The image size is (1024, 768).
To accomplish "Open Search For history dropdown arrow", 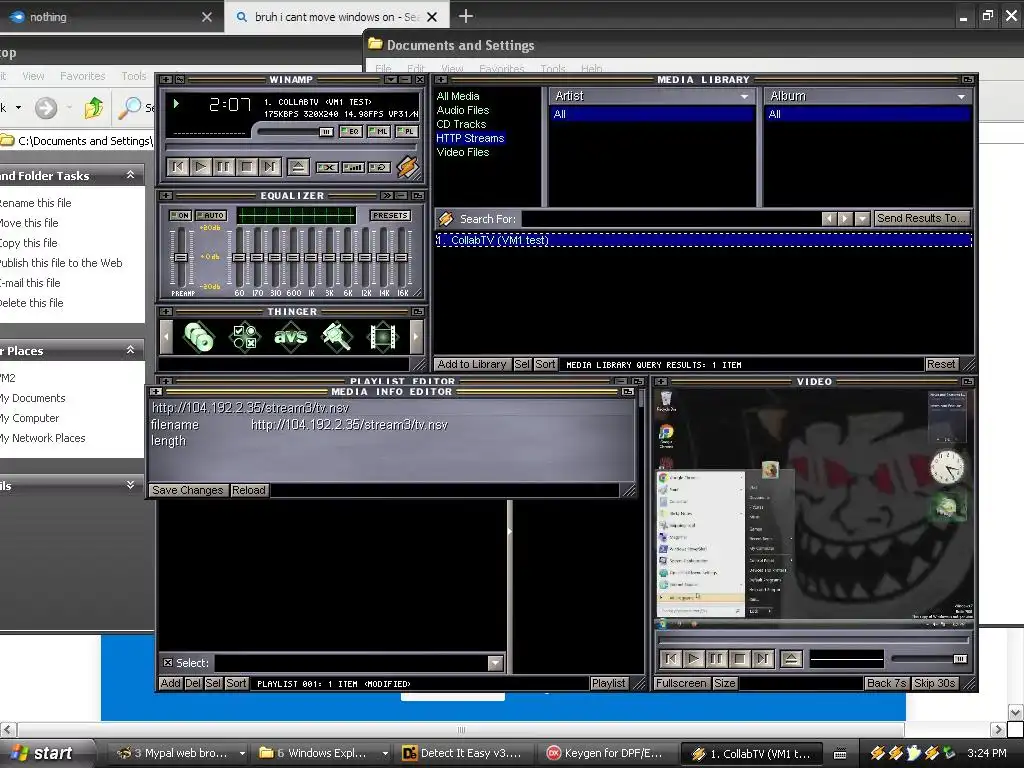I will (x=863, y=219).
